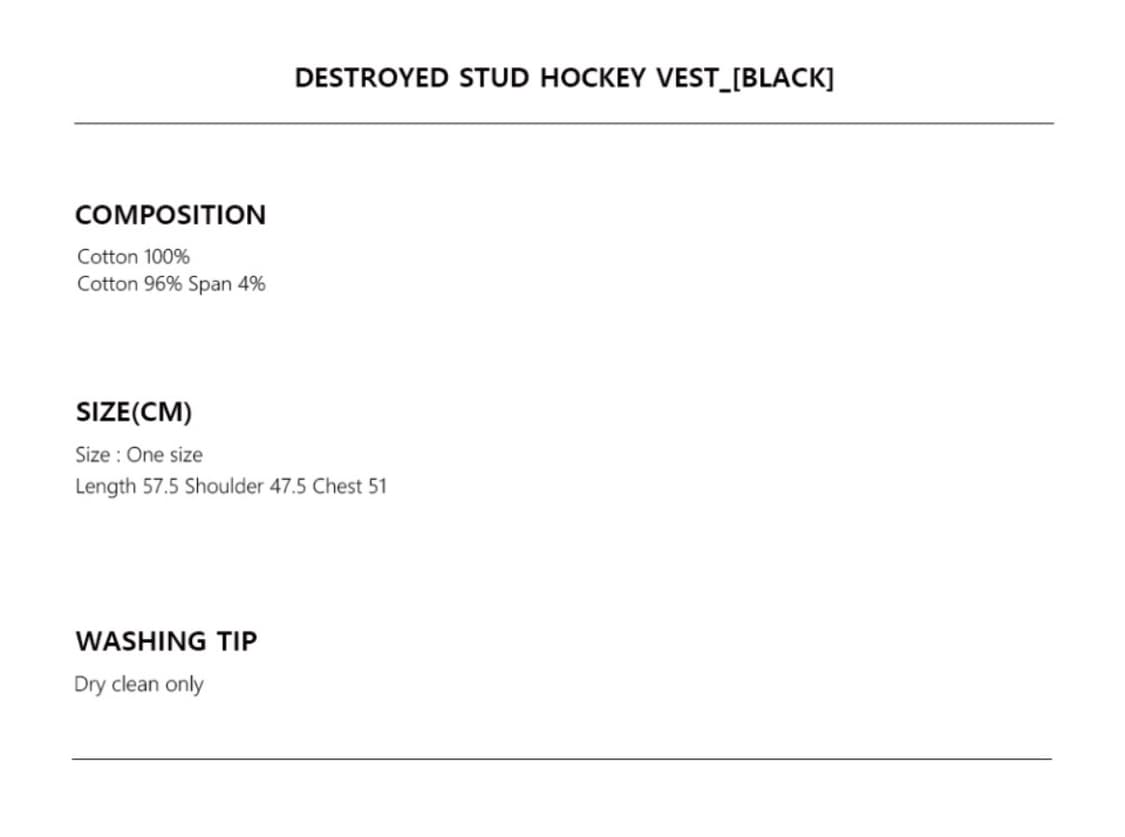Click the word HOCKEY in the title
Viewport: 1125px width, 837px height.
click(593, 79)
